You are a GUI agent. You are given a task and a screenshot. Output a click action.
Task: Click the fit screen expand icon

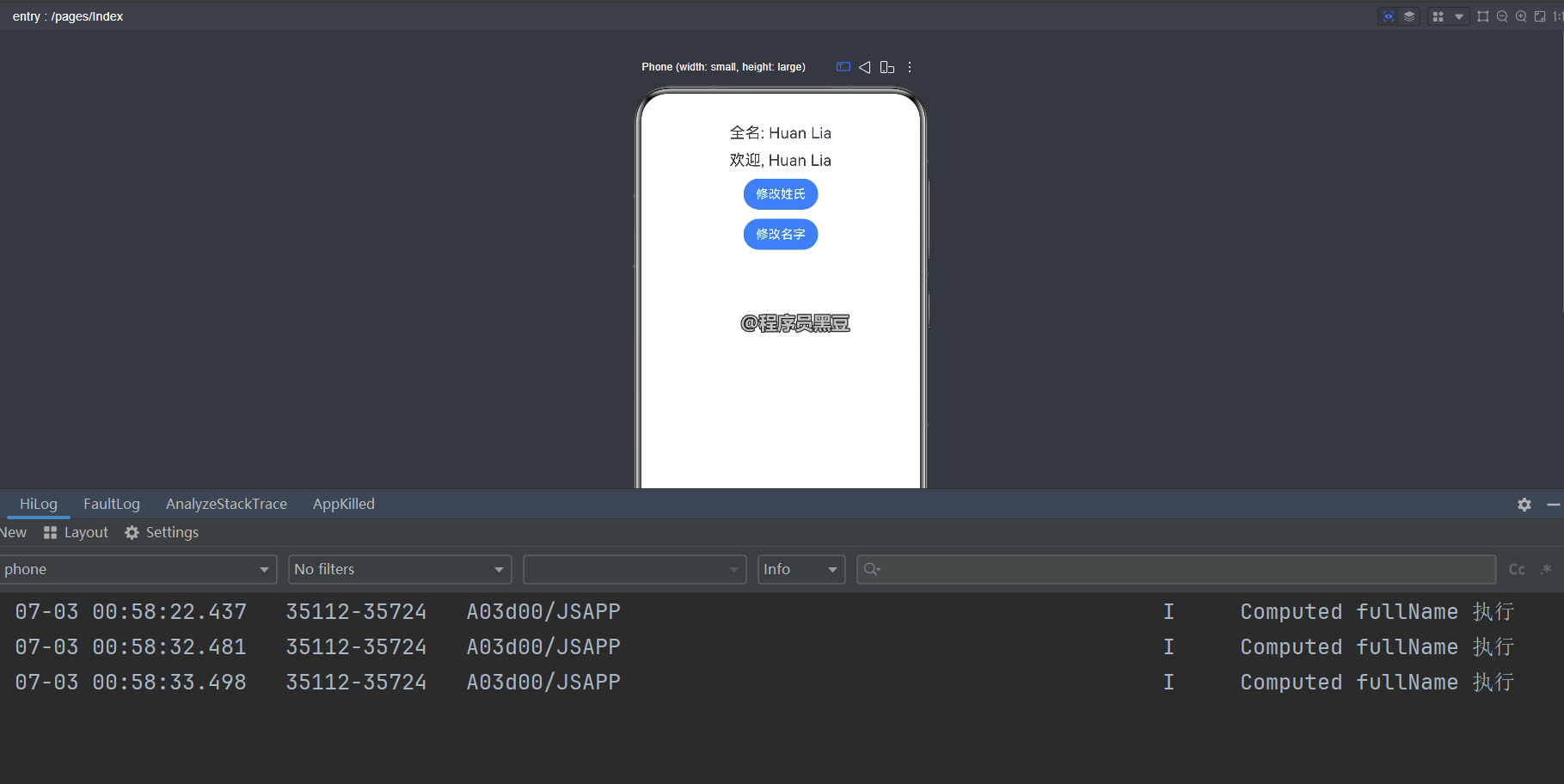pos(1540,16)
